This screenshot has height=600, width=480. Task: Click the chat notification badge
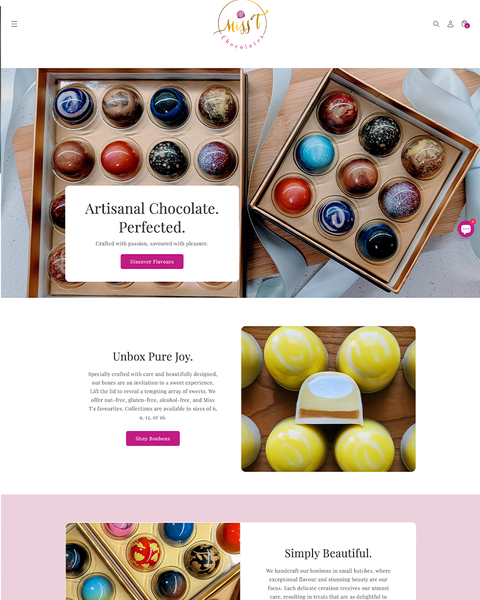tap(473, 222)
